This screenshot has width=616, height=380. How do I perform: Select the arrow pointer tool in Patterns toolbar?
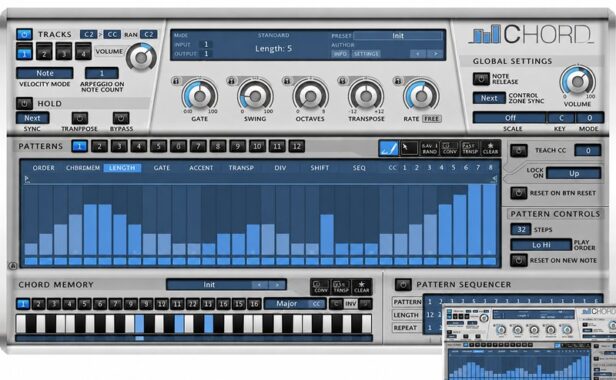409,149
